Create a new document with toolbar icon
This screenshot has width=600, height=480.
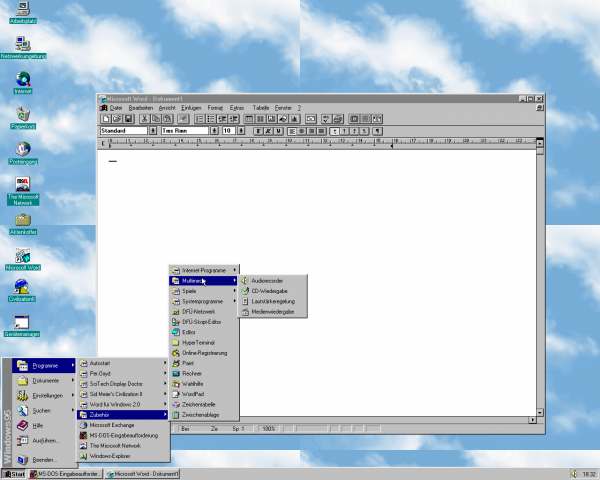click(x=106, y=119)
